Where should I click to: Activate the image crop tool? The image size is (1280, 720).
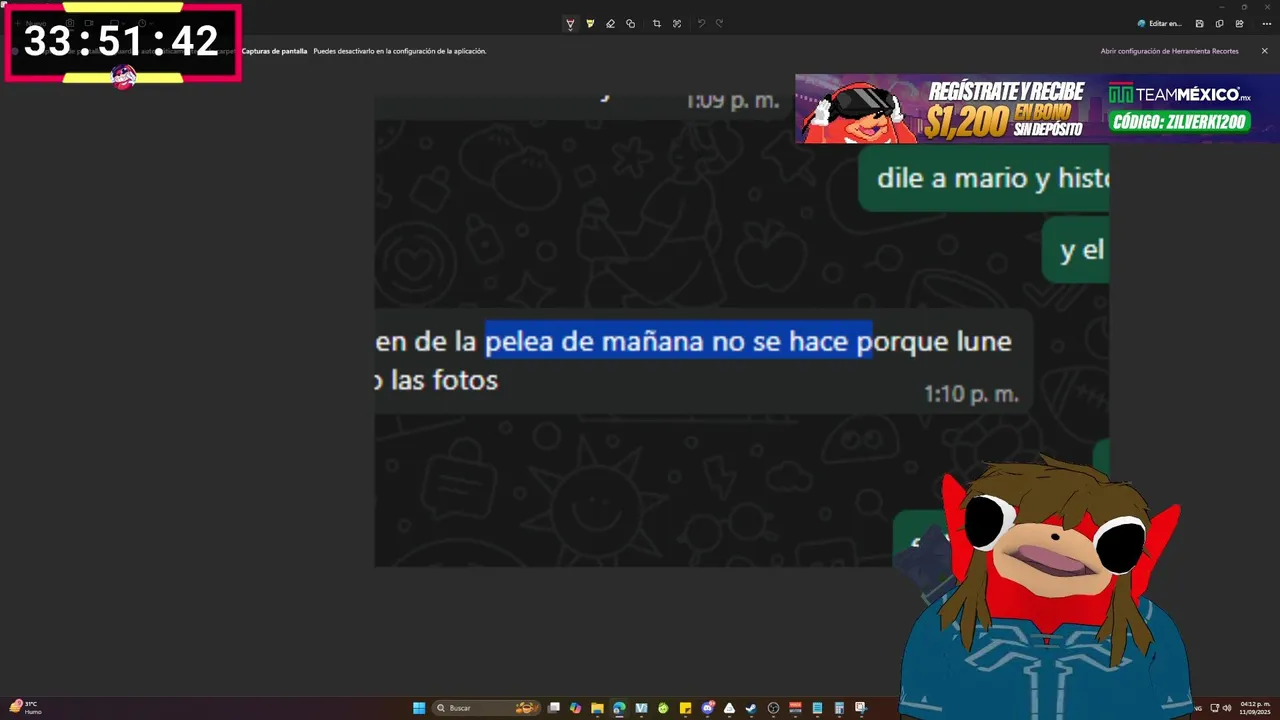(x=657, y=24)
